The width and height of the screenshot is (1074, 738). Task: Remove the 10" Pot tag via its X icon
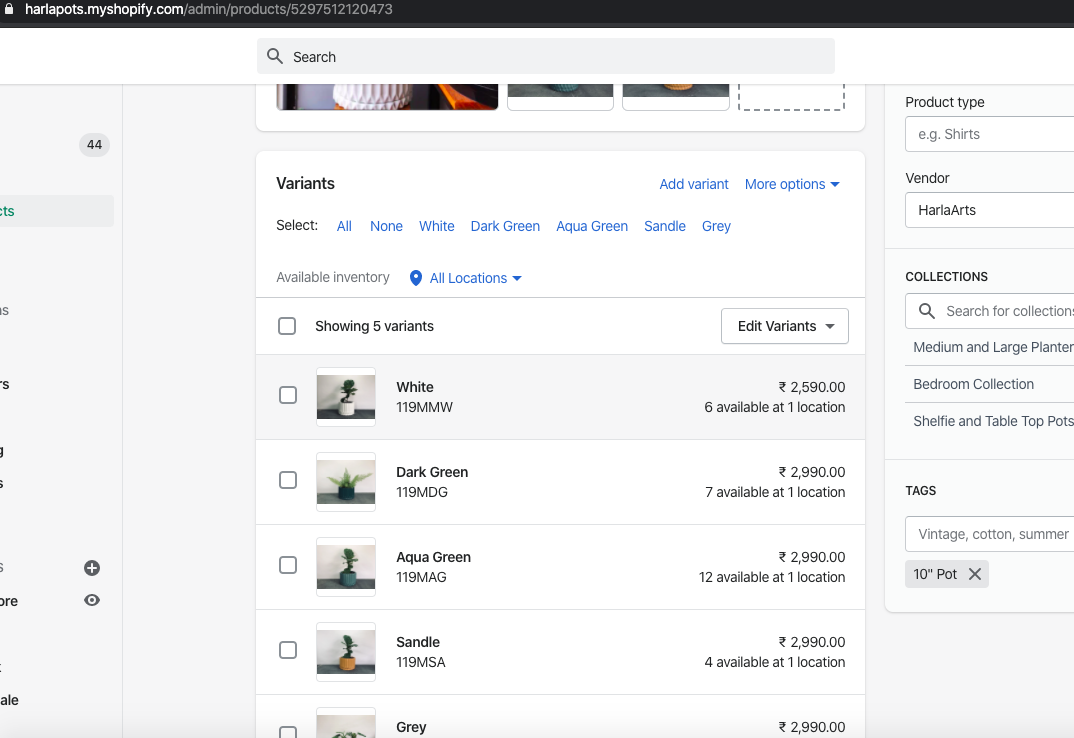point(975,573)
